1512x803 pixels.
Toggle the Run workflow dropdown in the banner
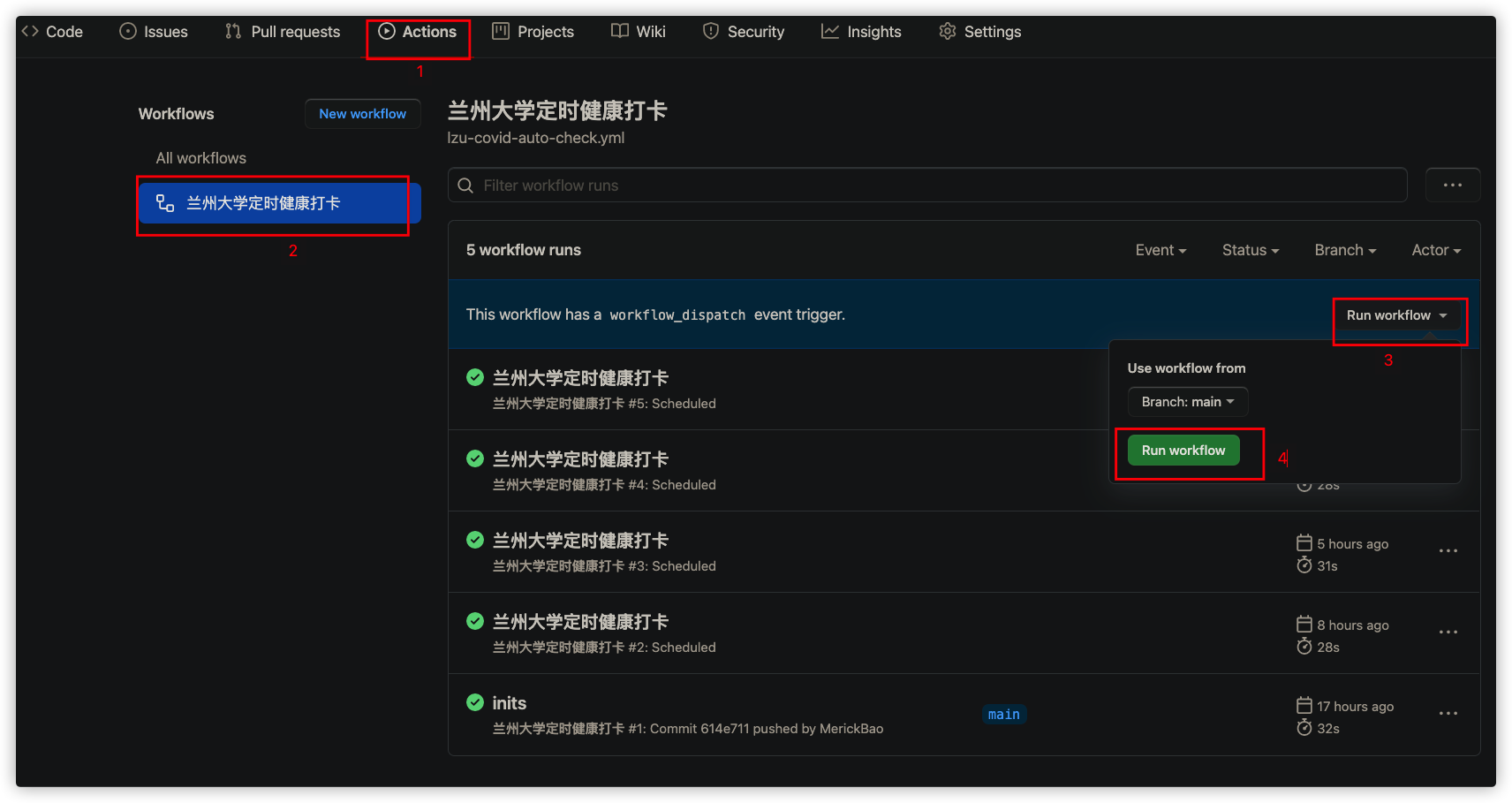[x=1397, y=315]
